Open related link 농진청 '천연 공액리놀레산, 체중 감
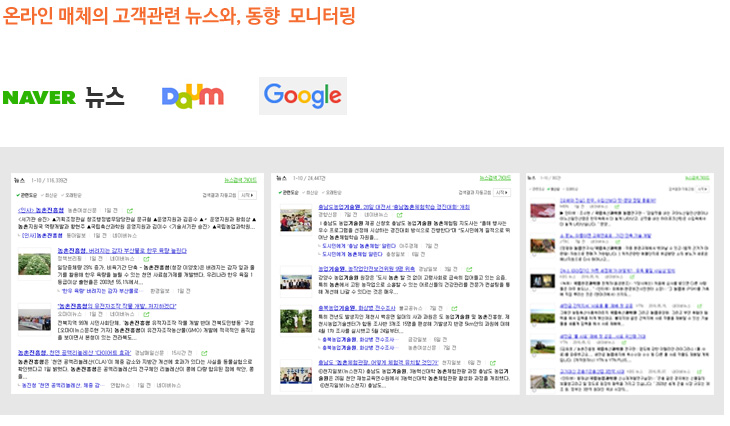The width and height of the screenshot is (730, 426). [x=61, y=385]
